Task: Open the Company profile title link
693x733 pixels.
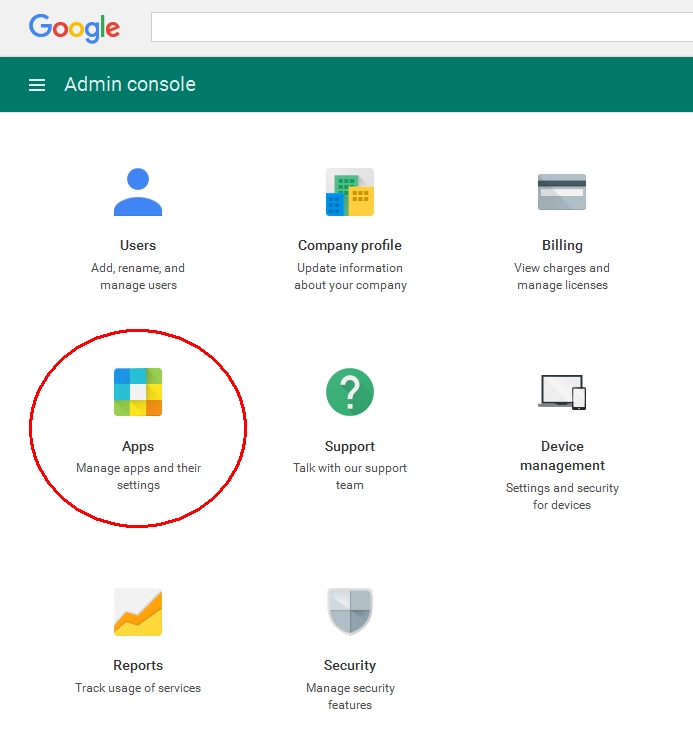Action: tap(350, 245)
